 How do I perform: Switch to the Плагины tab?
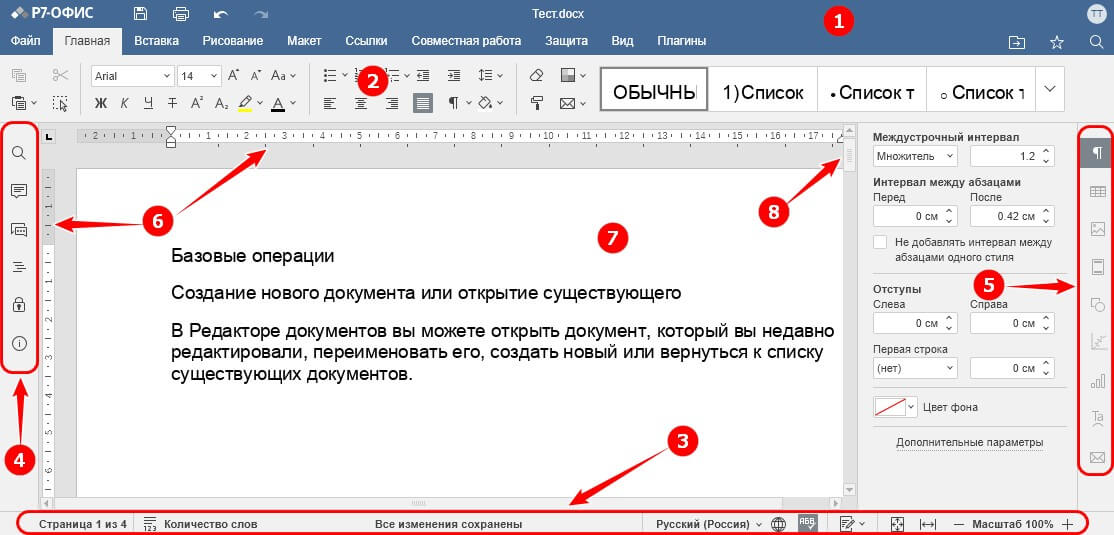(x=681, y=41)
